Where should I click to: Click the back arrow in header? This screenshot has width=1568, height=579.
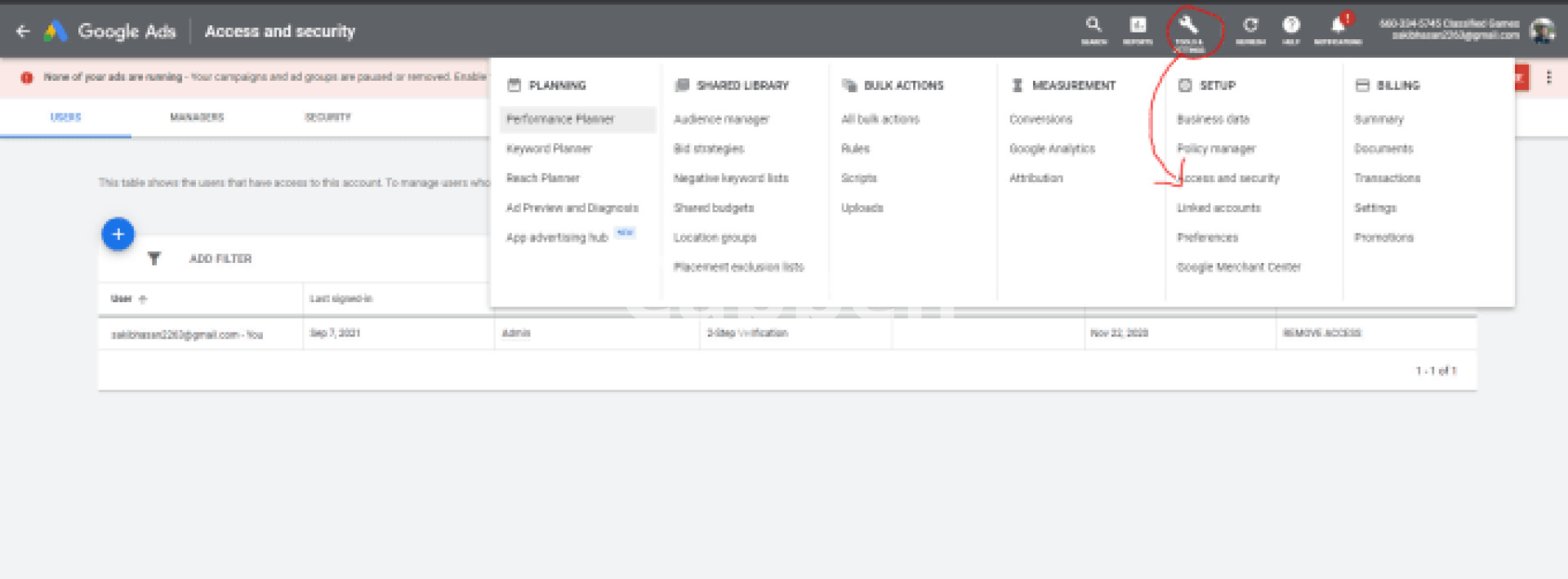[23, 31]
